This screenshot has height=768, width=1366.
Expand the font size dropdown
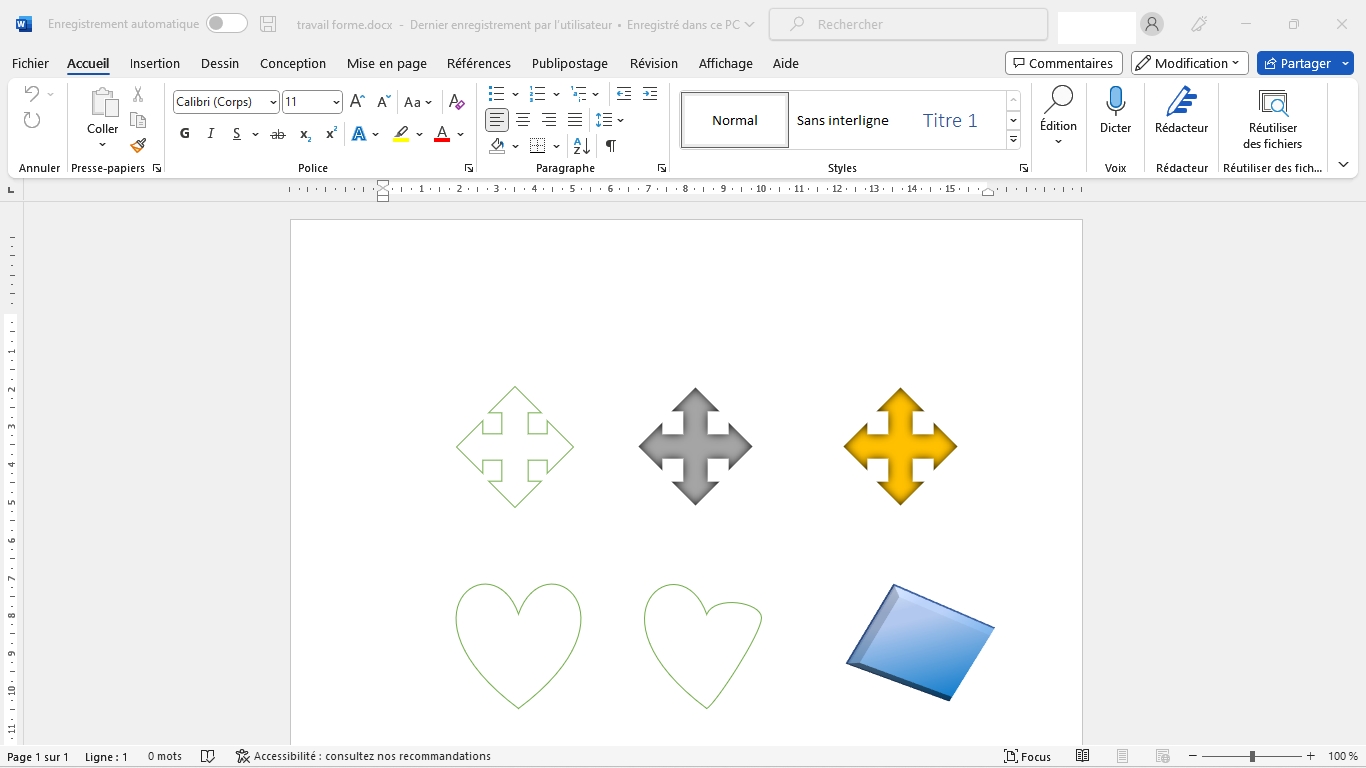click(x=336, y=102)
